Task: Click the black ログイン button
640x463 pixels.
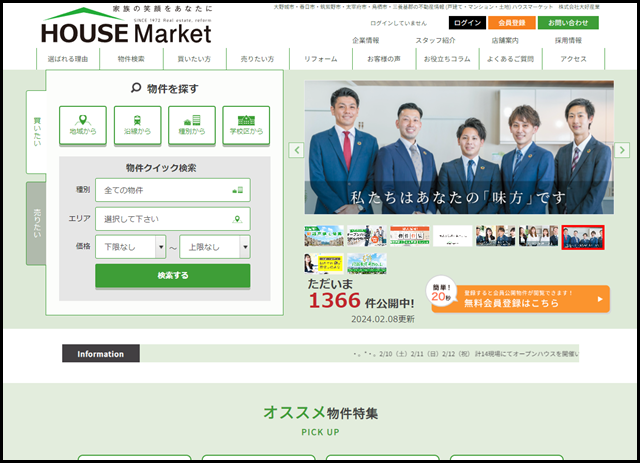Action: coord(467,23)
